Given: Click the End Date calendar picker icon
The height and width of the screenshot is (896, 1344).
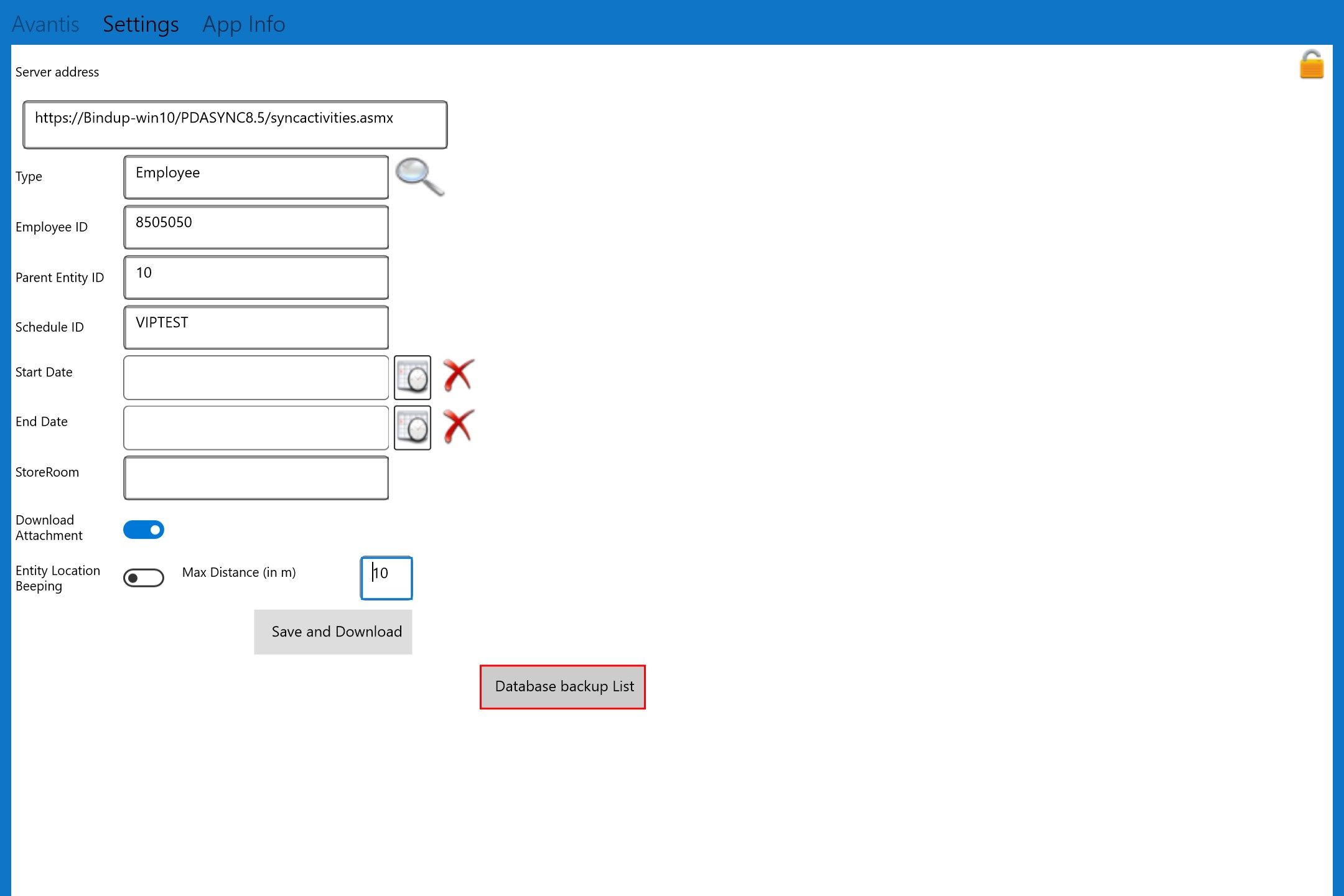Looking at the screenshot, I should click(x=411, y=427).
